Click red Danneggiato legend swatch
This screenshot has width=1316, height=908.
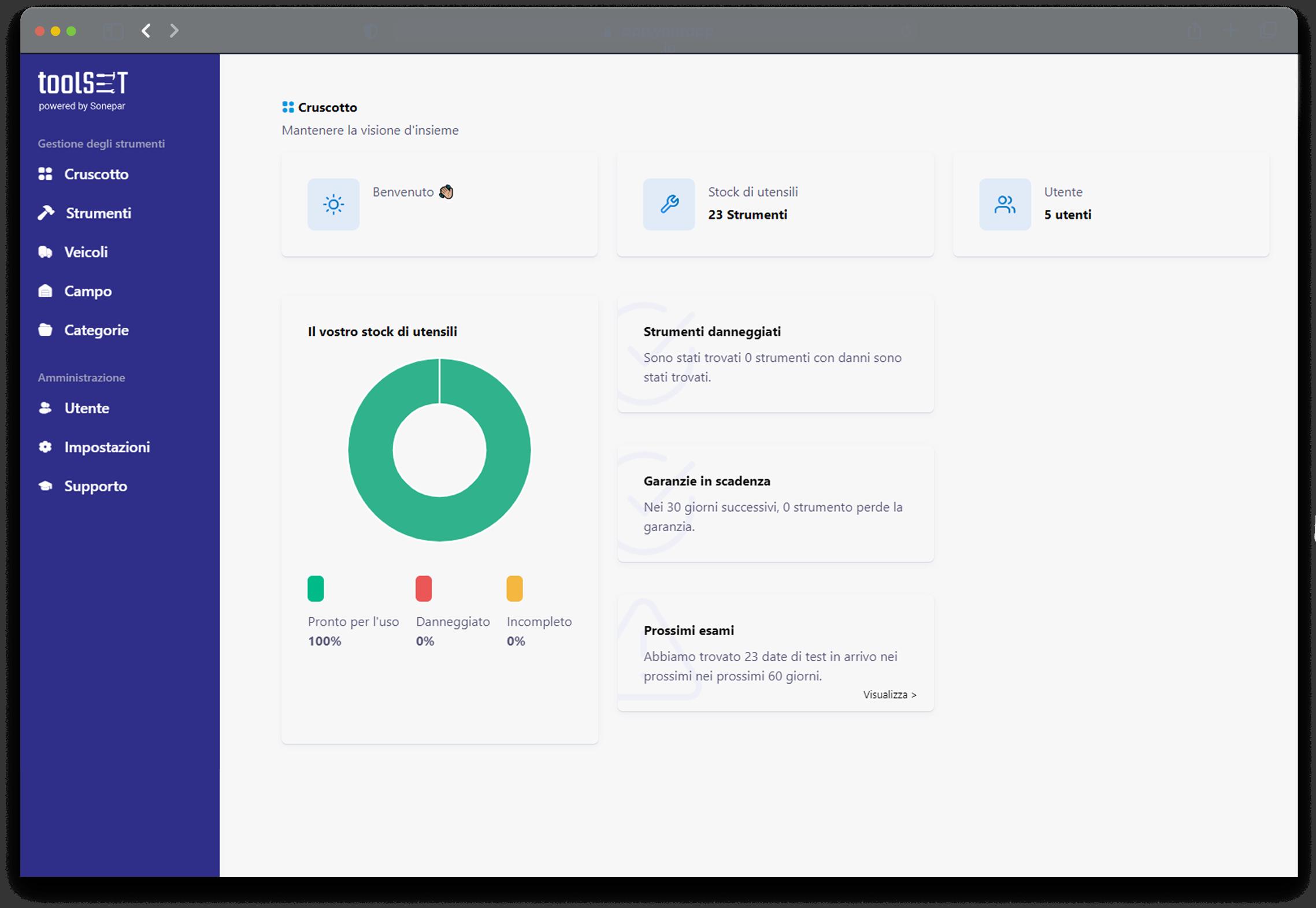[x=424, y=588]
